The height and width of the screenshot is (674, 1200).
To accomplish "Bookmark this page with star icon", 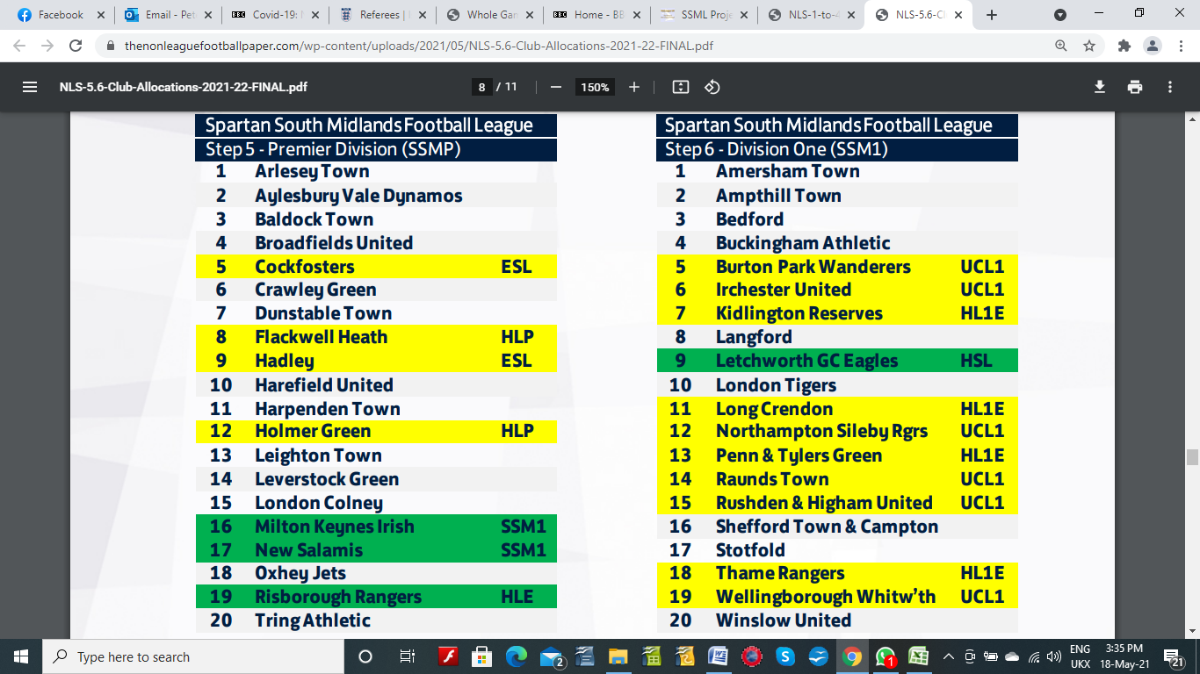I will pos(1090,46).
